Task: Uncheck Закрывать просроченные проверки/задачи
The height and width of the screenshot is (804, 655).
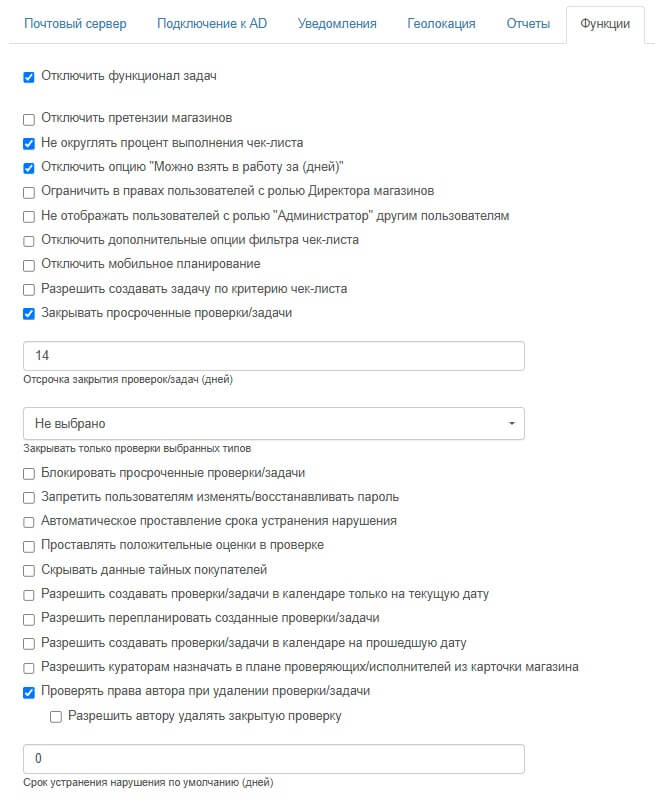Action: tap(29, 314)
